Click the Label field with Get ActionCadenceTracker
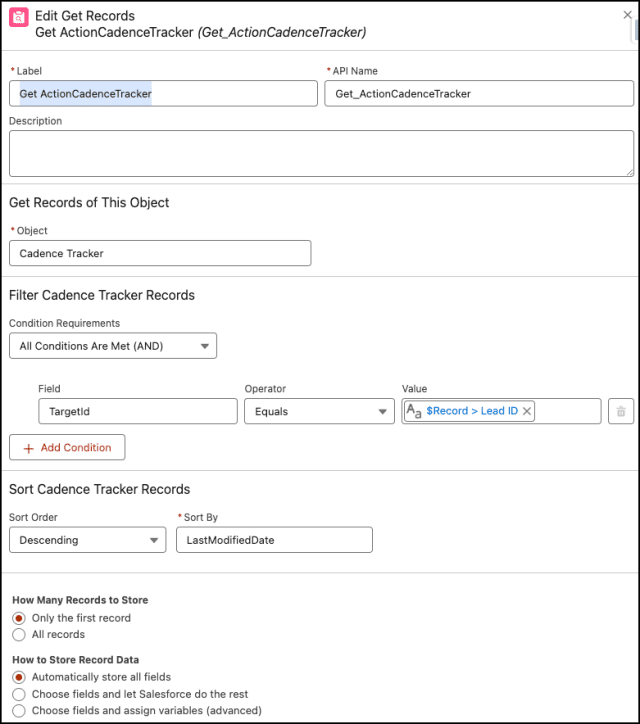Viewport: 640px width, 724px height. (x=163, y=93)
